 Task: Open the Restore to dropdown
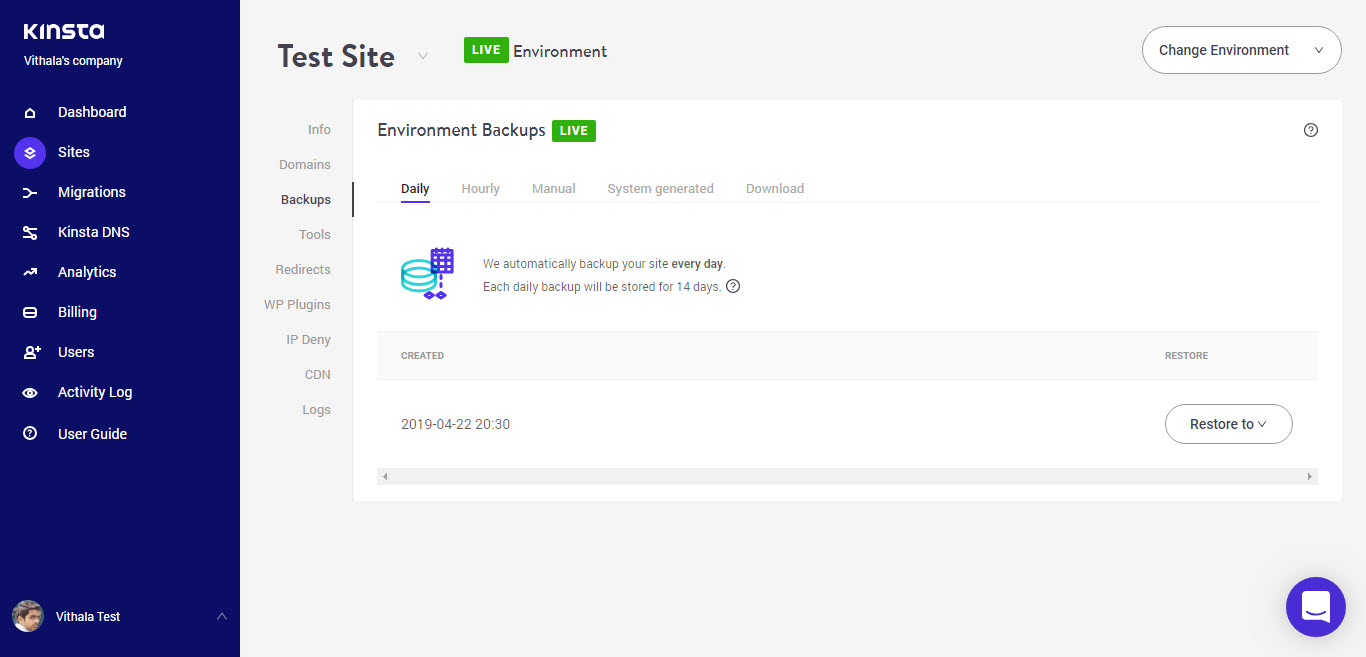pyautogui.click(x=1228, y=424)
